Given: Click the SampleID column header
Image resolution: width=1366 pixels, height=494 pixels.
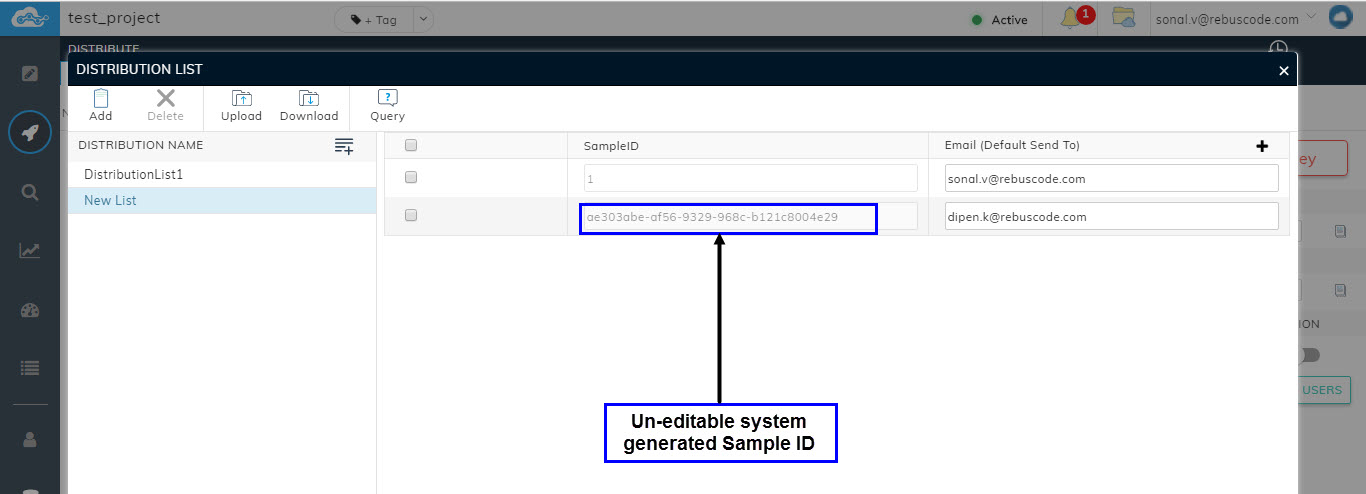Looking at the screenshot, I should point(611,146).
